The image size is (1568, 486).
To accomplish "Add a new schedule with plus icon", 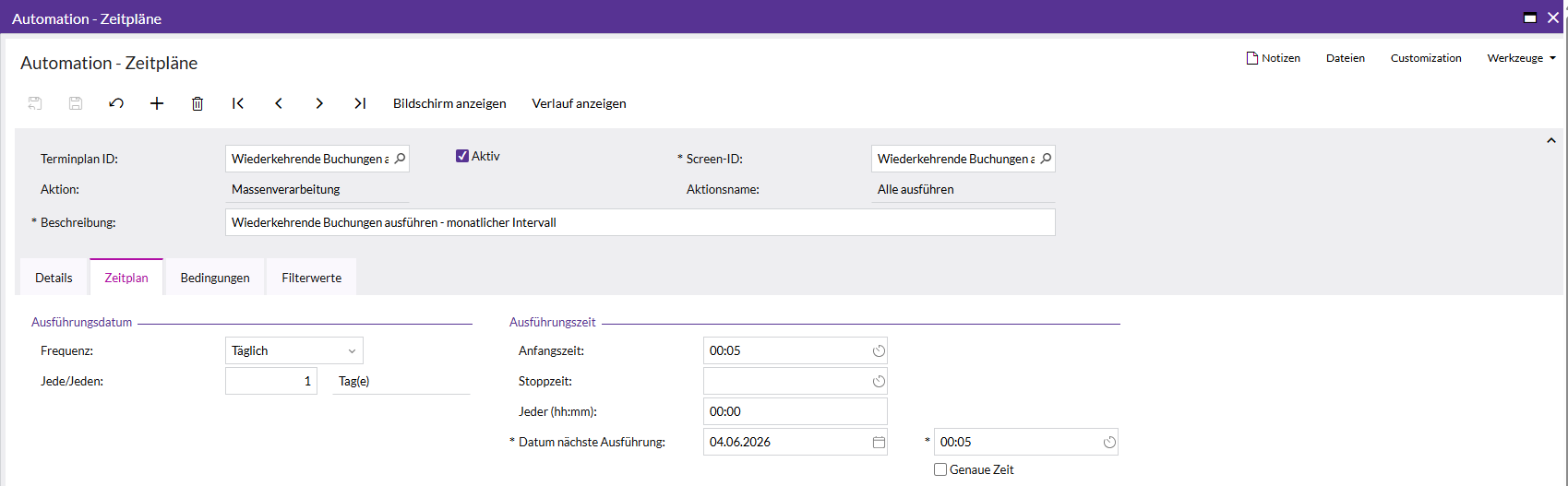I will click(157, 103).
